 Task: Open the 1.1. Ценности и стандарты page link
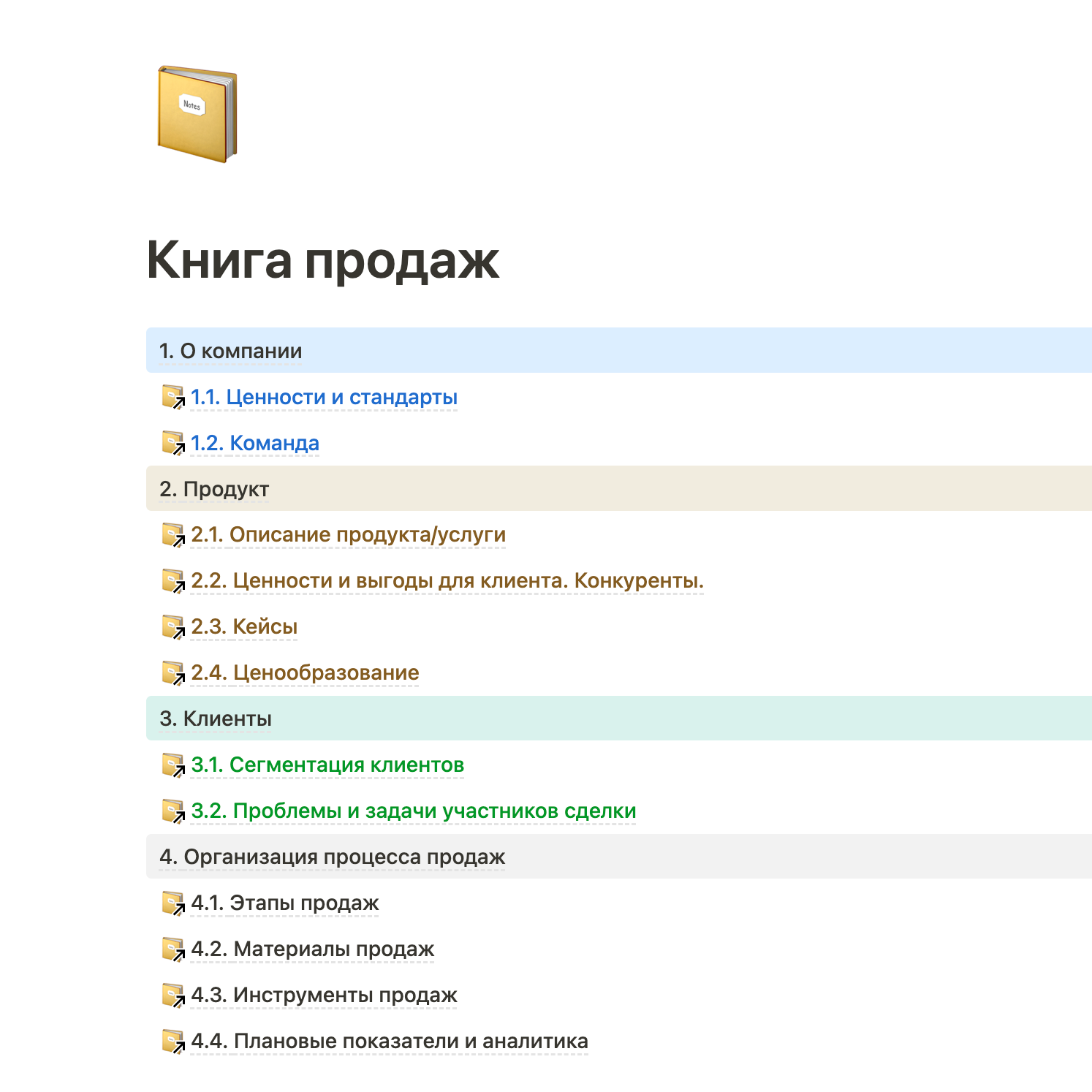[324, 397]
